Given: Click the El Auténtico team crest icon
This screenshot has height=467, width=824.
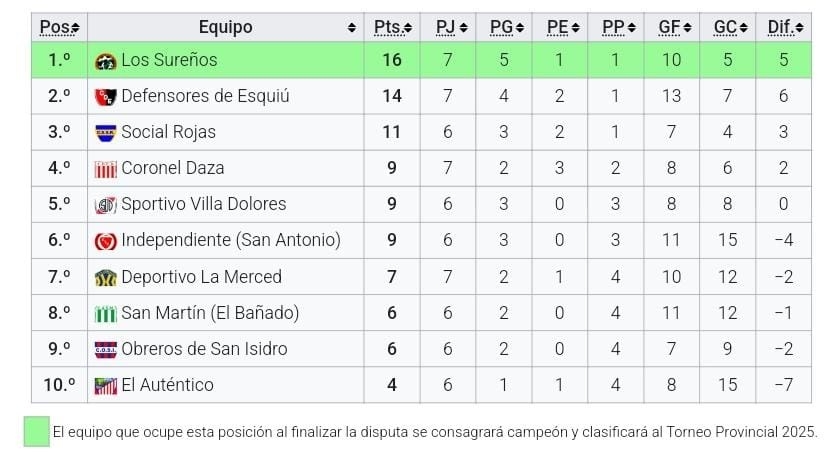Looking at the screenshot, I should [x=105, y=386].
